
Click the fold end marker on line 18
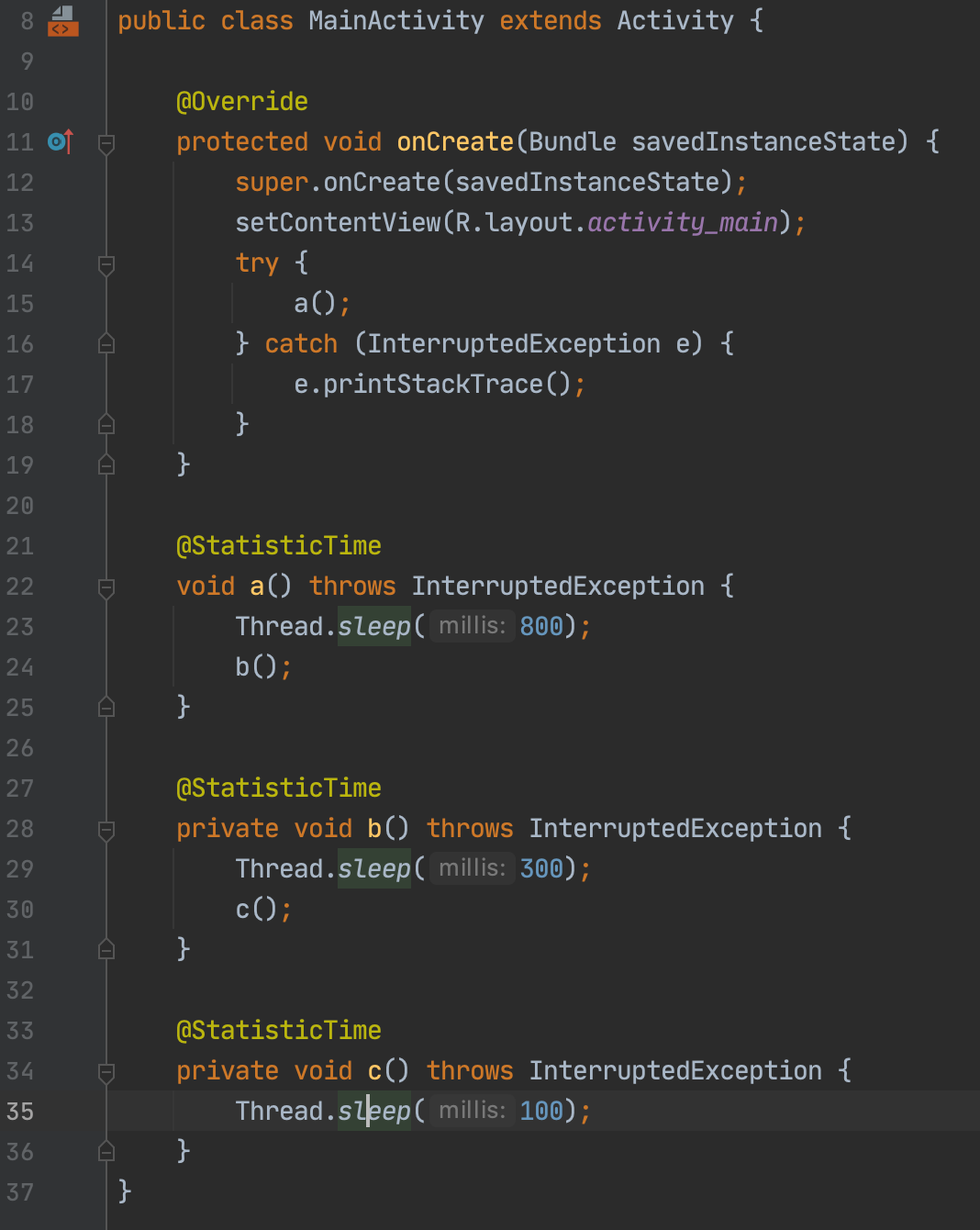coord(106,424)
